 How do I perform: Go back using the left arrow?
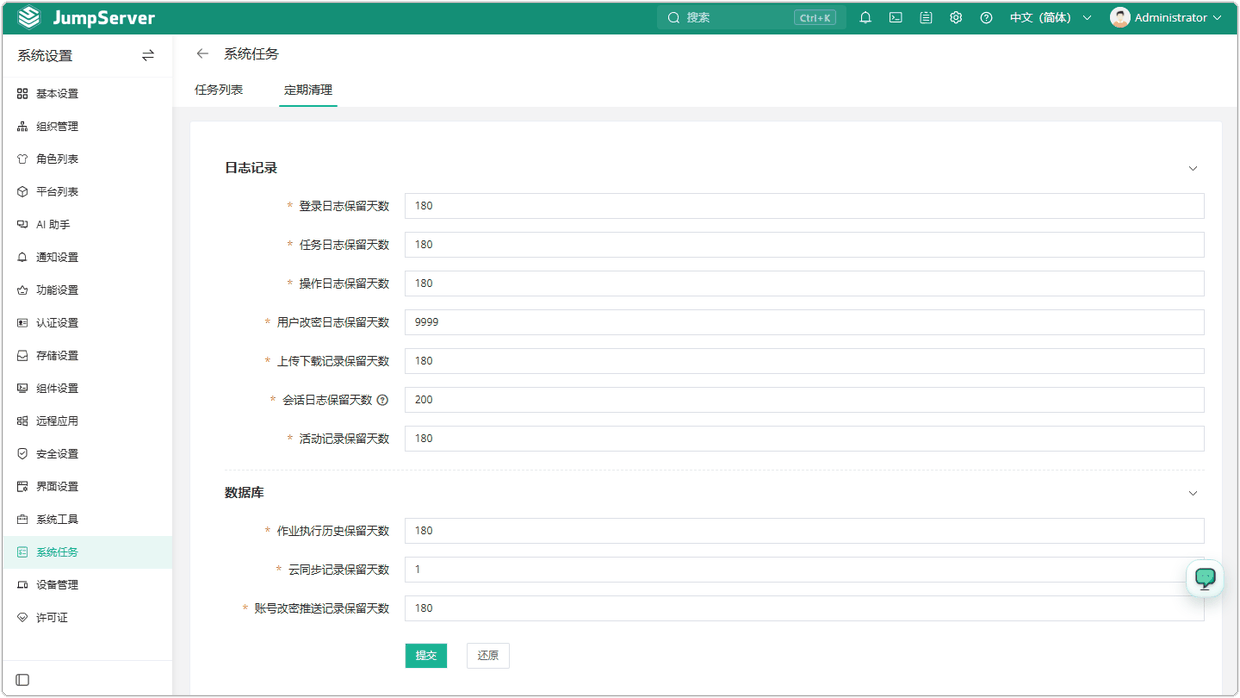[203, 54]
